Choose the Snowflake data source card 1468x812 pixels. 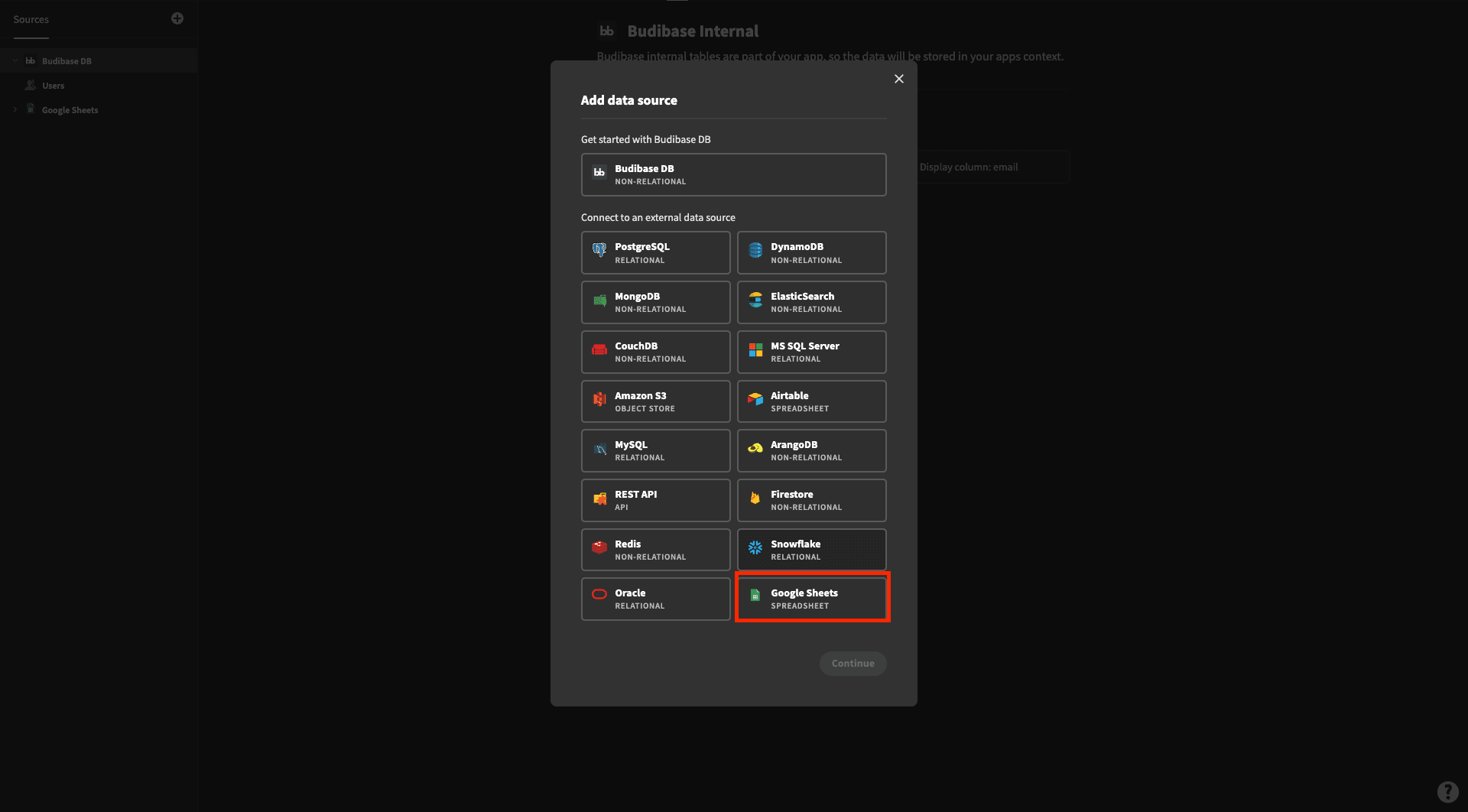click(812, 550)
